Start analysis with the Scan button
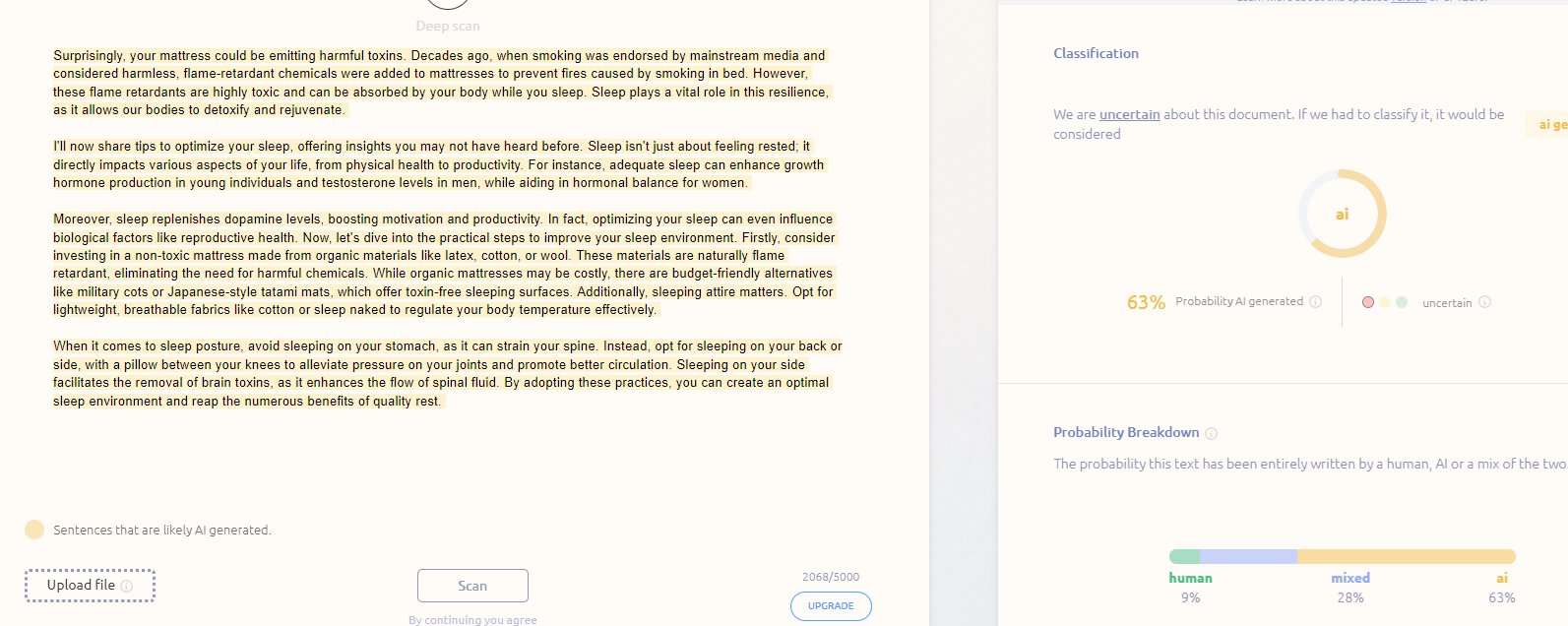The height and width of the screenshot is (626, 1568). (472, 586)
